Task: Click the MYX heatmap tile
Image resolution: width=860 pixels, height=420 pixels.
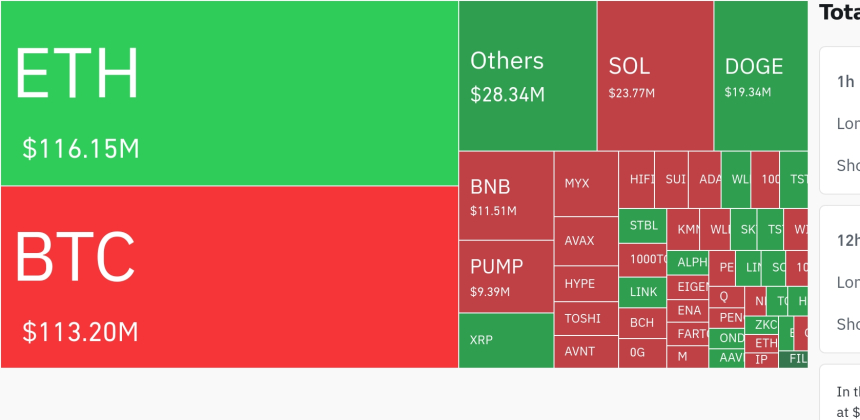Action: (x=585, y=184)
